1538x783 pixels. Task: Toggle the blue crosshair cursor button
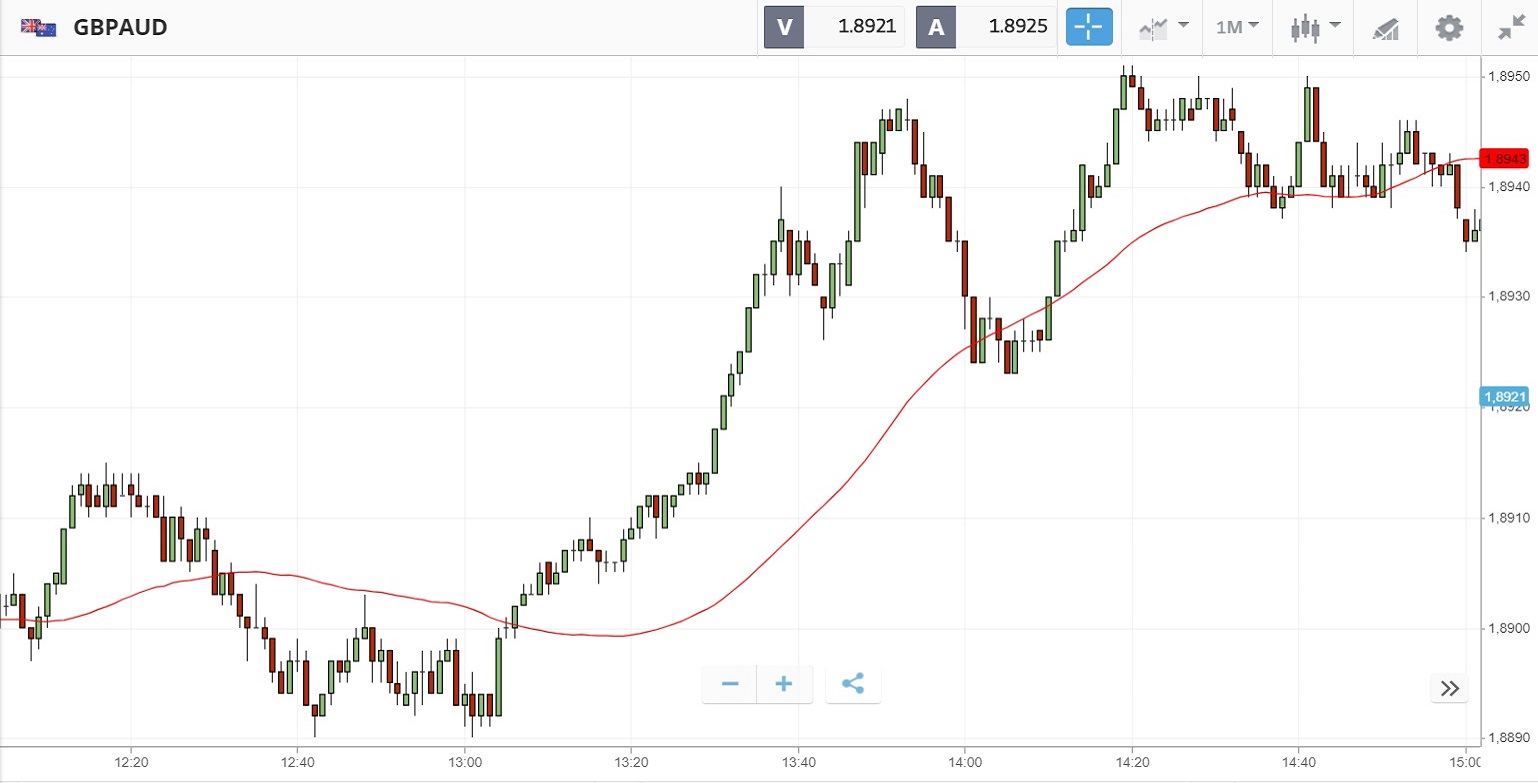tap(1089, 27)
